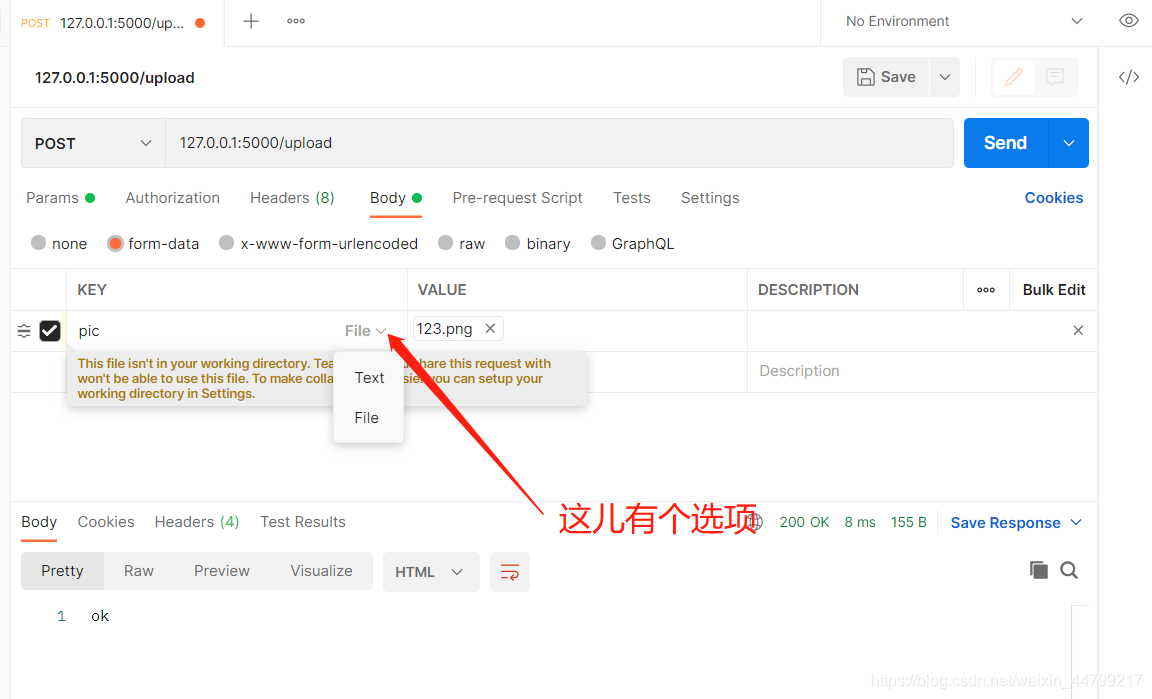Open more actions via three-dots near Bulk Edit
The image size is (1152, 699).
click(986, 289)
